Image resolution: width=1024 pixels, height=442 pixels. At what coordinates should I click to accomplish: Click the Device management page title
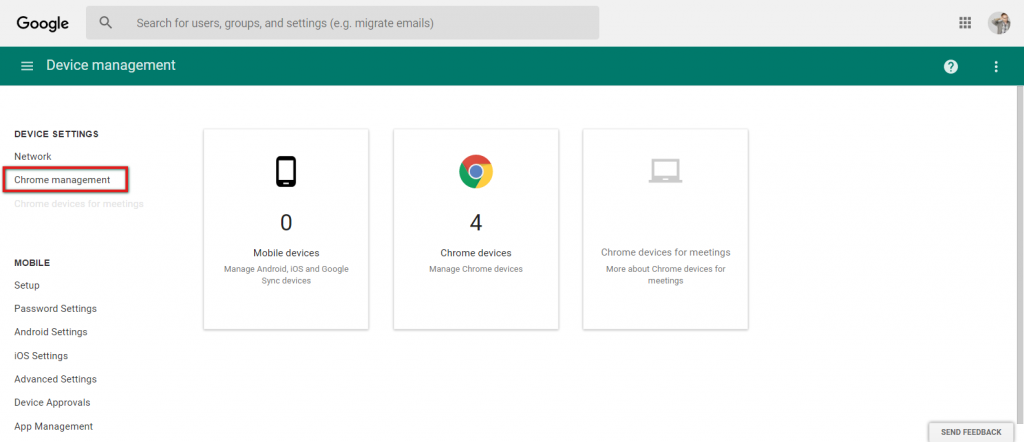[111, 65]
